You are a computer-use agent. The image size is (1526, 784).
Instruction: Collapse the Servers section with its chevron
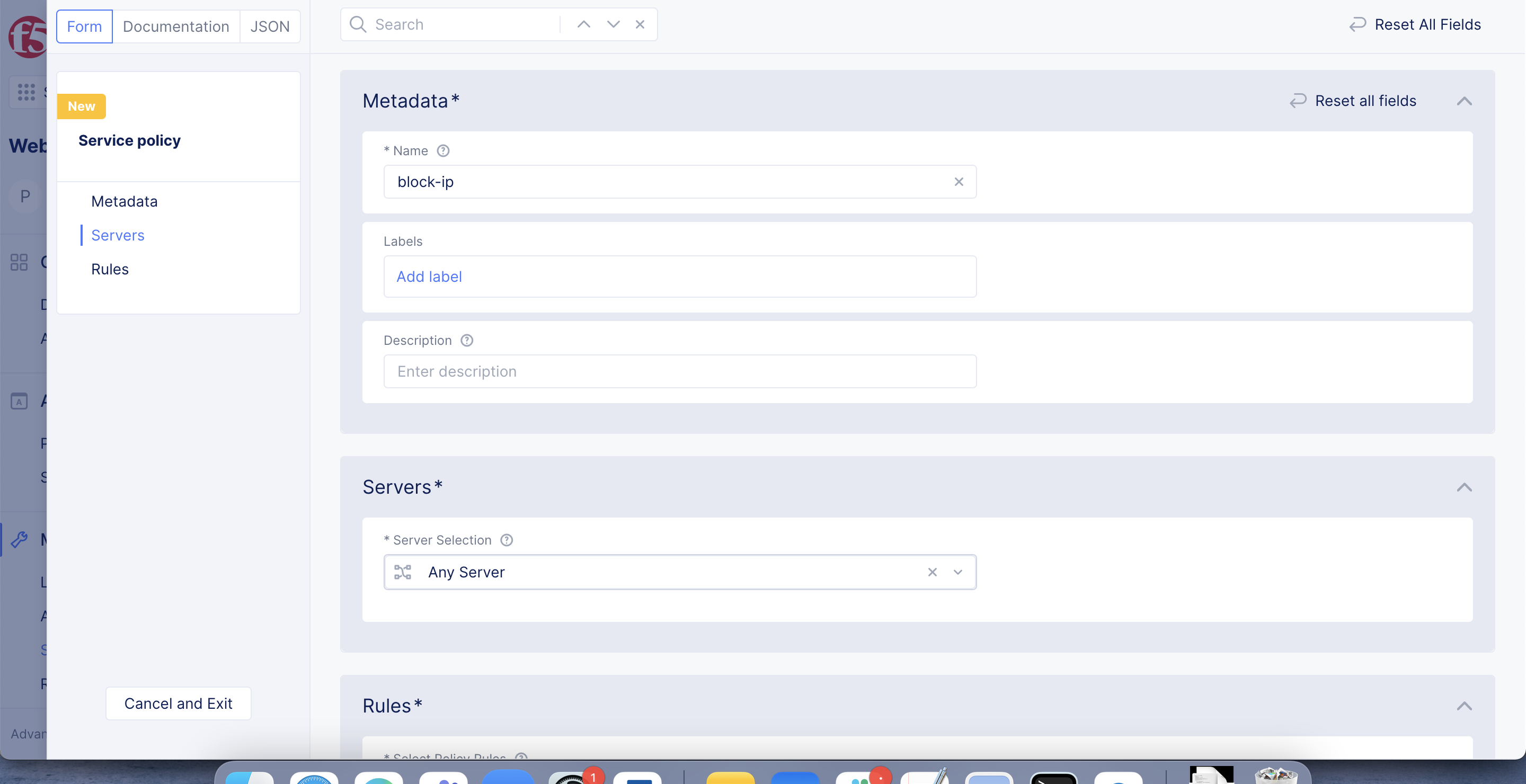coord(1465,487)
